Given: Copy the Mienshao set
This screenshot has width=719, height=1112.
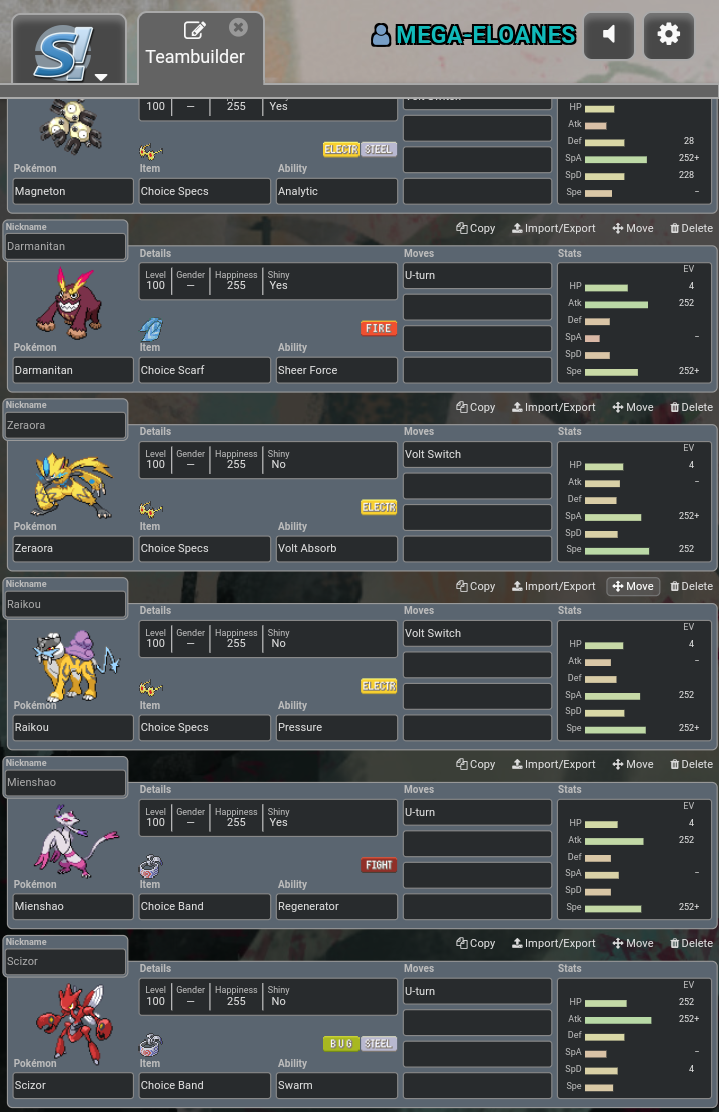Looking at the screenshot, I should (x=476, y=764).
